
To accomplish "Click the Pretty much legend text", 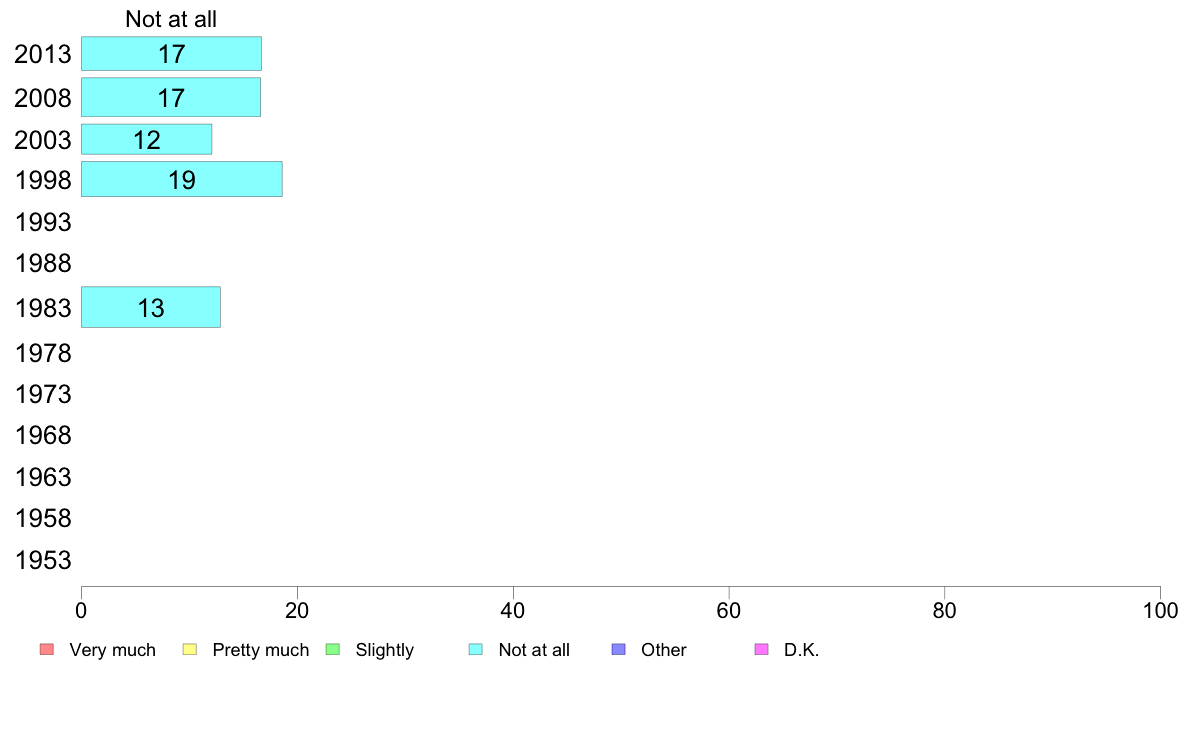I will (x=261, y=650).
